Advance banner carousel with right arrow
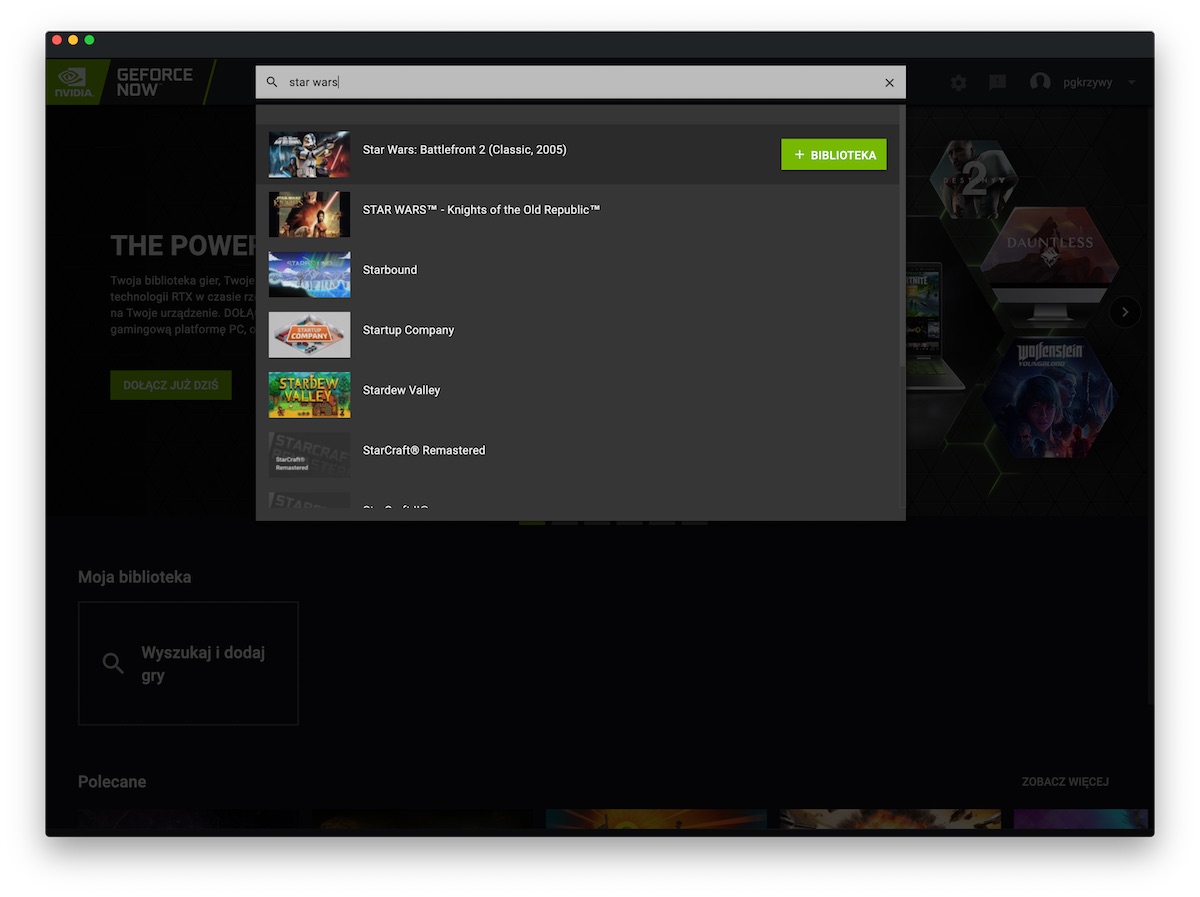This screenshot has height=897, width=1200. (1124, 312)
